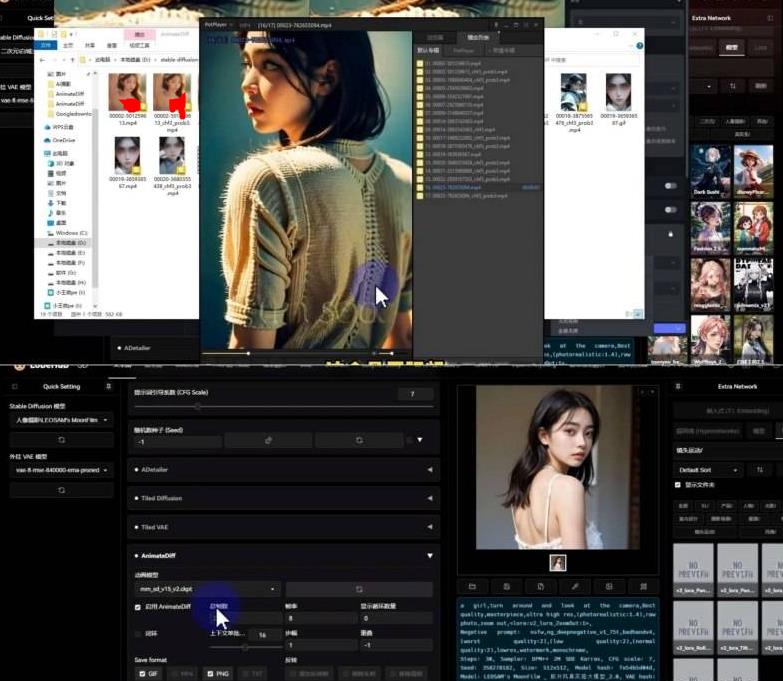Screen dimensions: 783x681
Task: Click the refresh icon under VAE model
Action: (61, 490)
